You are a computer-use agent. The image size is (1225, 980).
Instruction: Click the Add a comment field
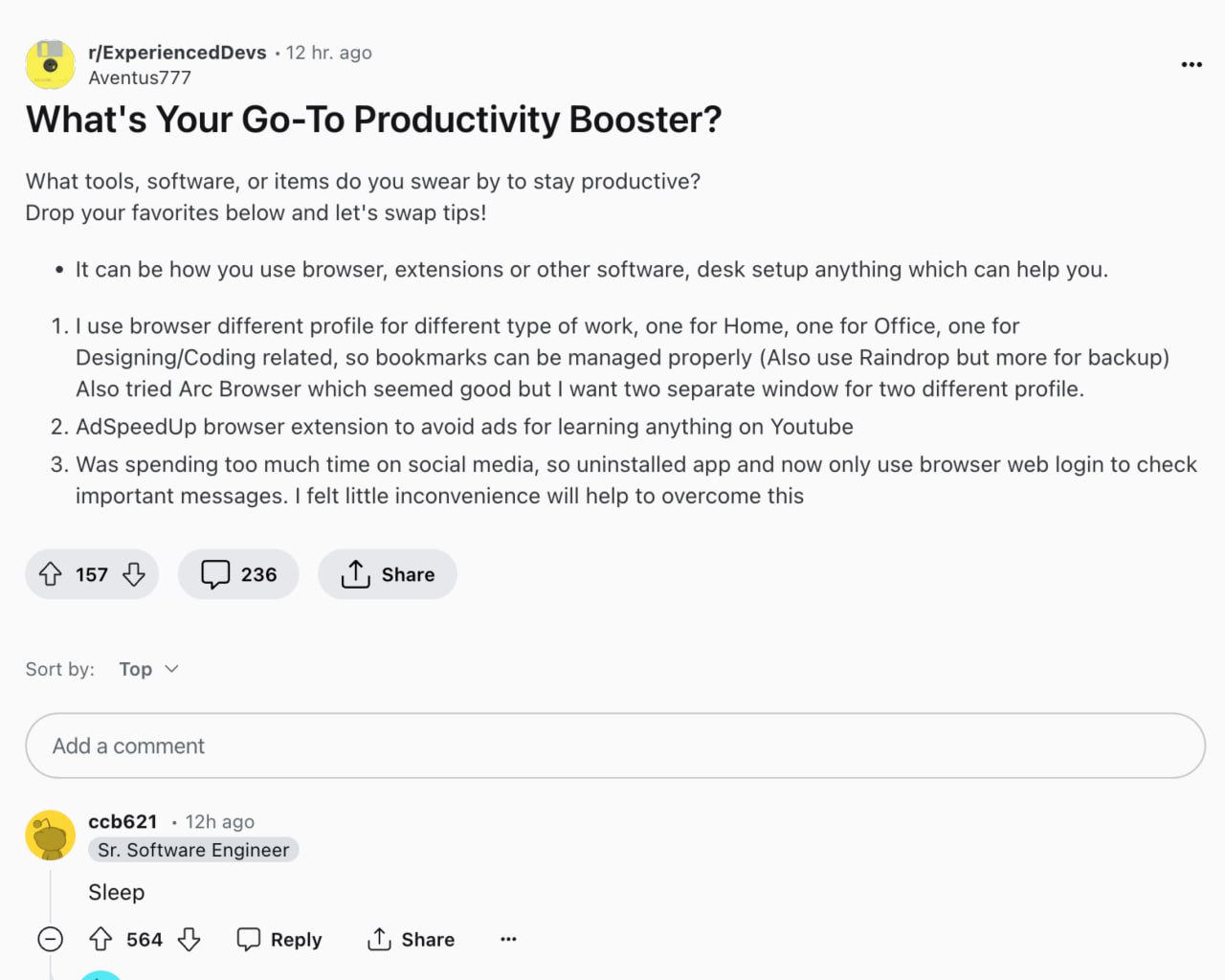coord(614,746)
